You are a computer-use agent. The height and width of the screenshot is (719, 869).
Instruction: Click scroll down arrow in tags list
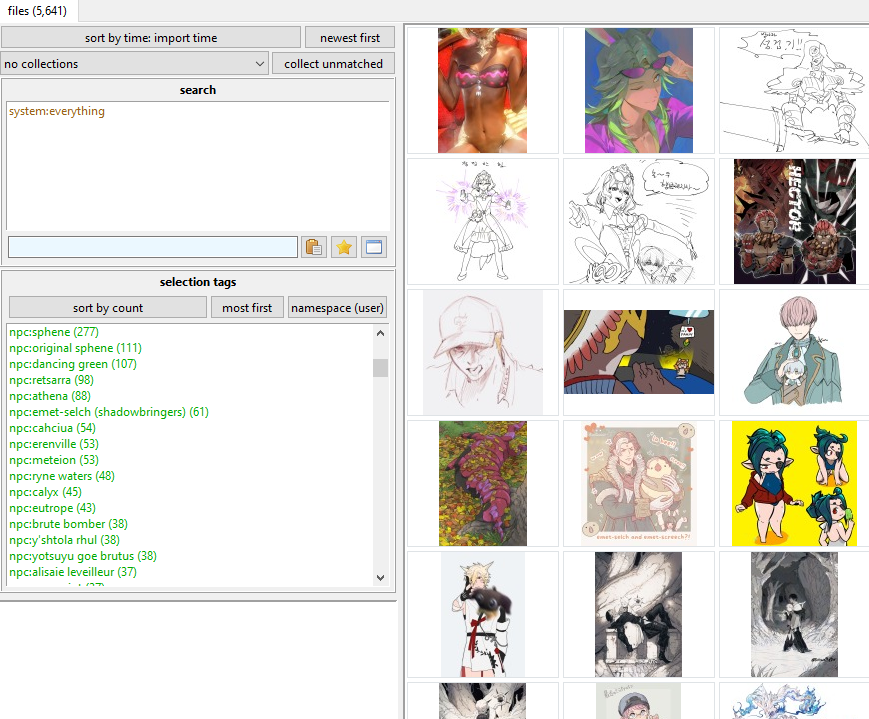point(380,577)
